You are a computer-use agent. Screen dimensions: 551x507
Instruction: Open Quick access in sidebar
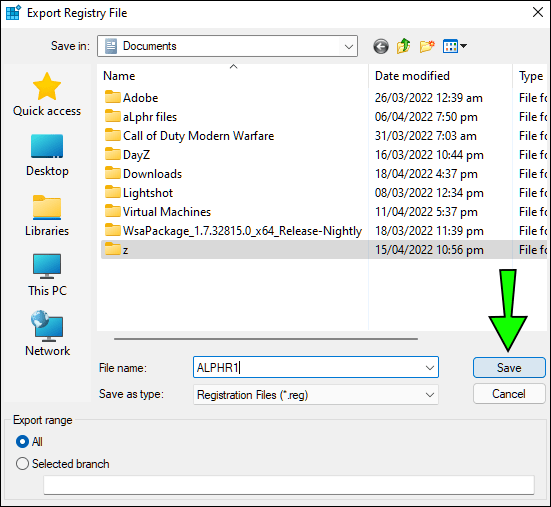pyautogui.click(x=47, y=94)
